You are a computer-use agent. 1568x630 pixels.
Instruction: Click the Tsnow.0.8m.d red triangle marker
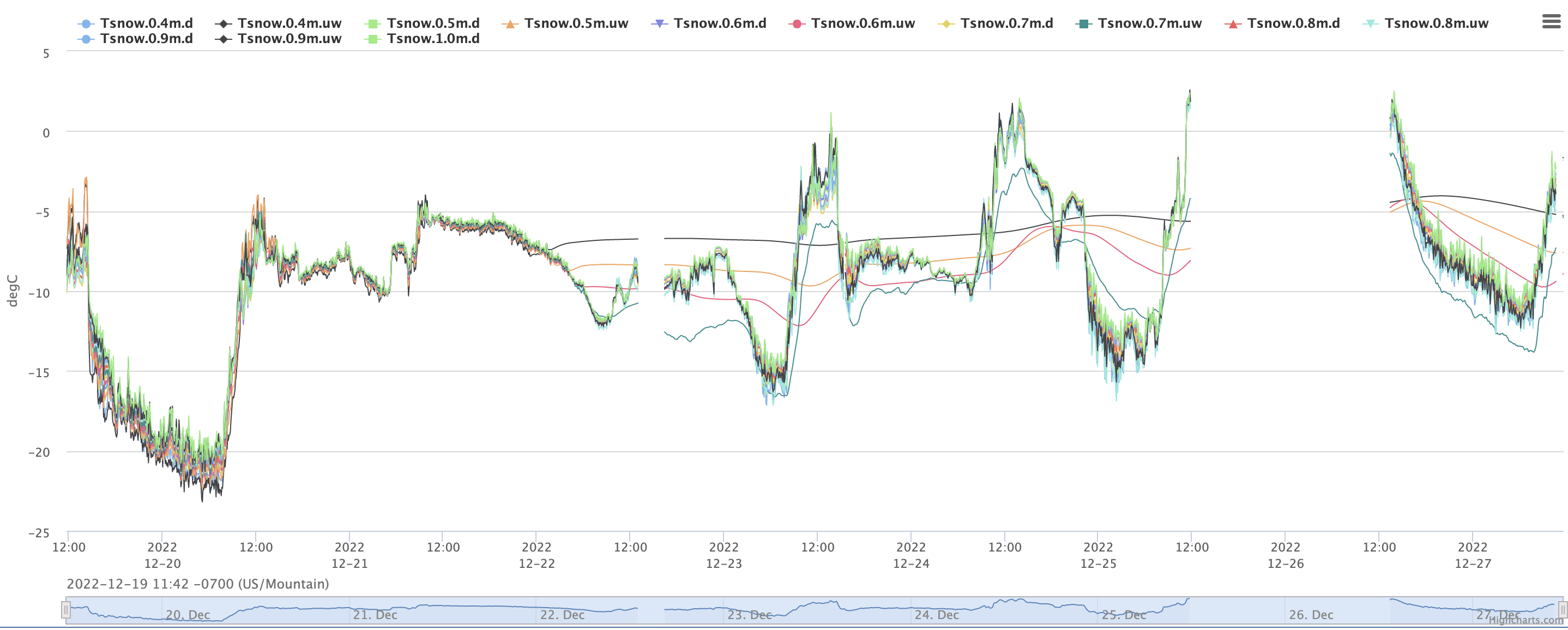[x=1233, y=24]
